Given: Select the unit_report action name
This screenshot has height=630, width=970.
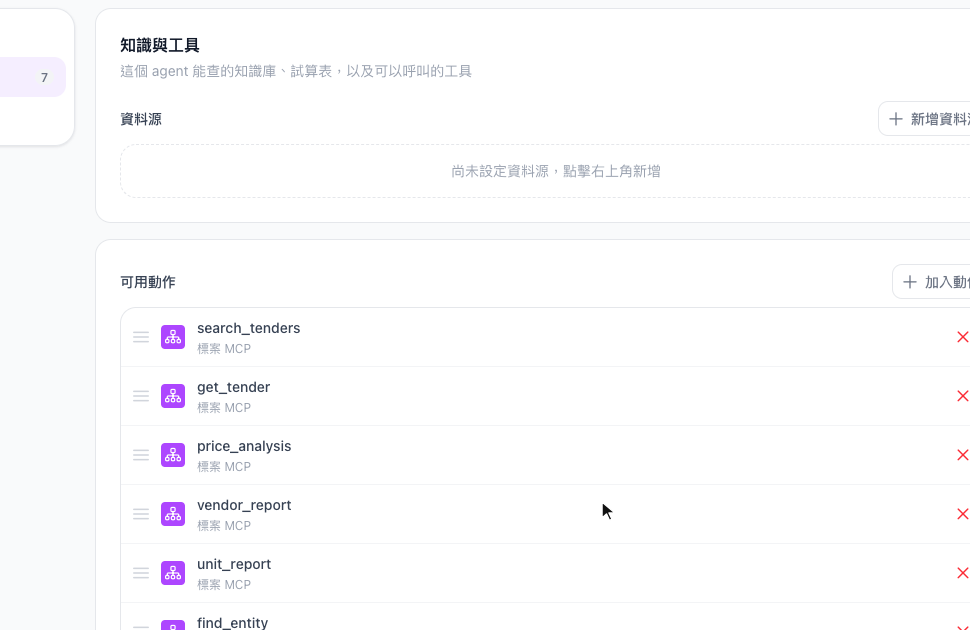Looking at the screenshot, I should [234, 564].
